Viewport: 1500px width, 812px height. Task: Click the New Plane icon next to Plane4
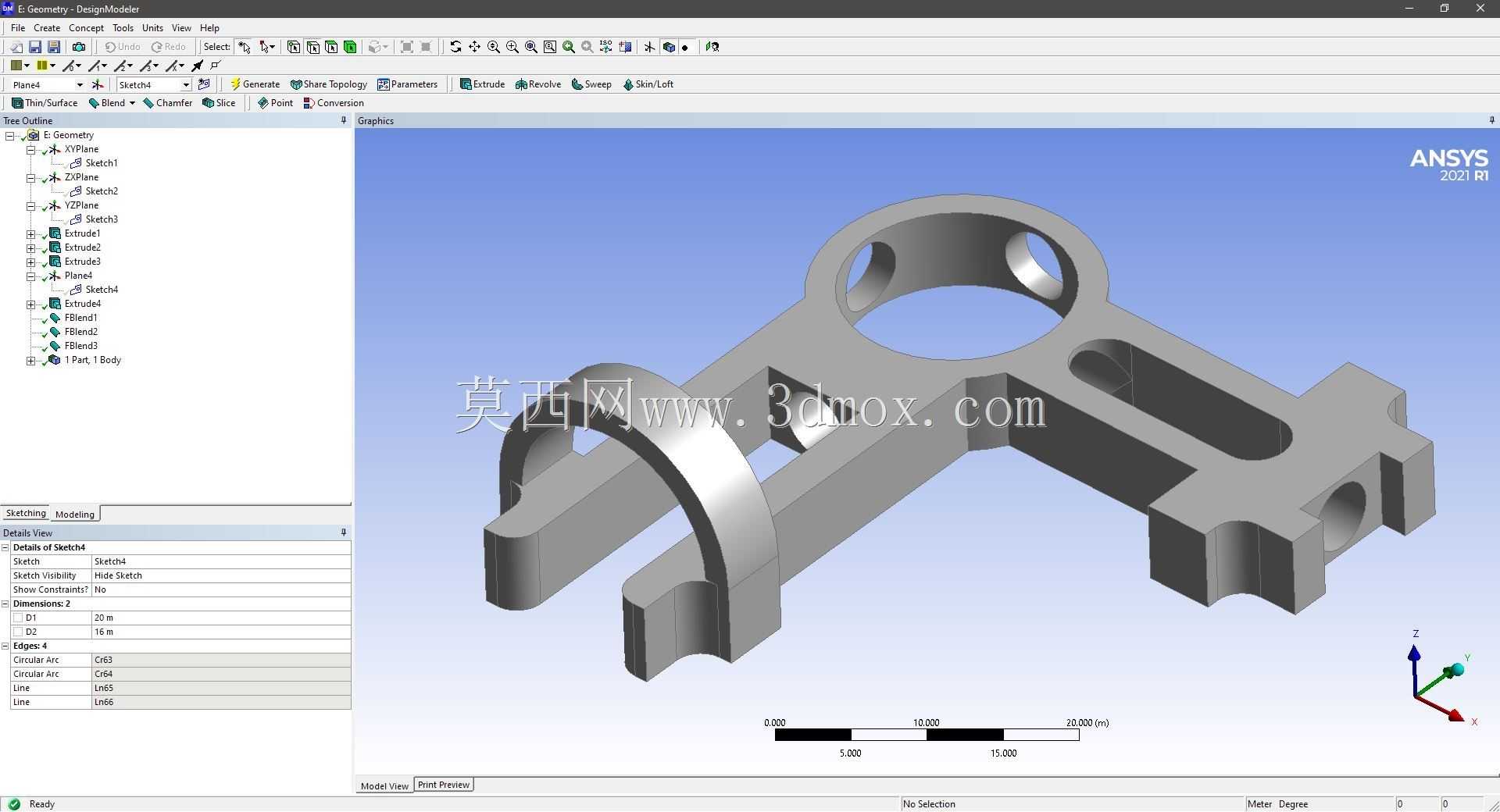[x=98, y=84]
